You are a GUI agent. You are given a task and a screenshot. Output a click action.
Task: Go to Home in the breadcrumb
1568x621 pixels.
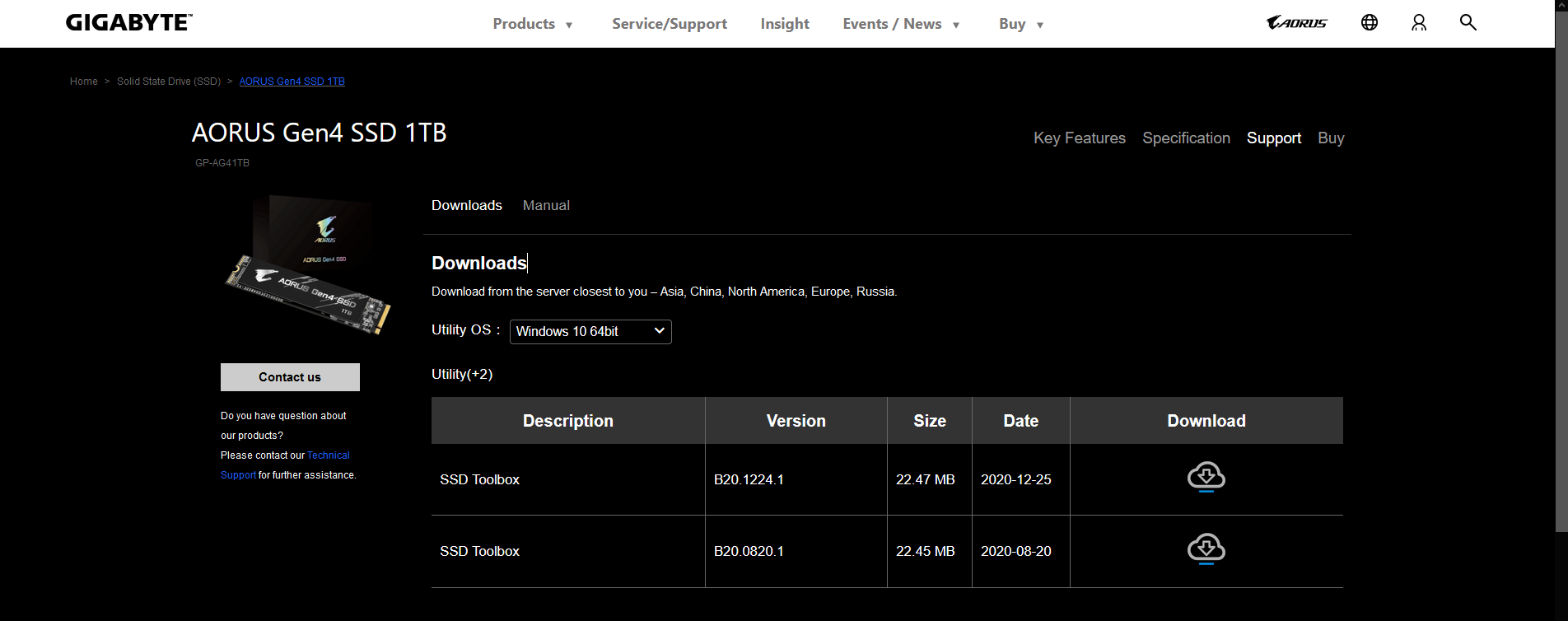pyautogui.click(x=84, y=82)
